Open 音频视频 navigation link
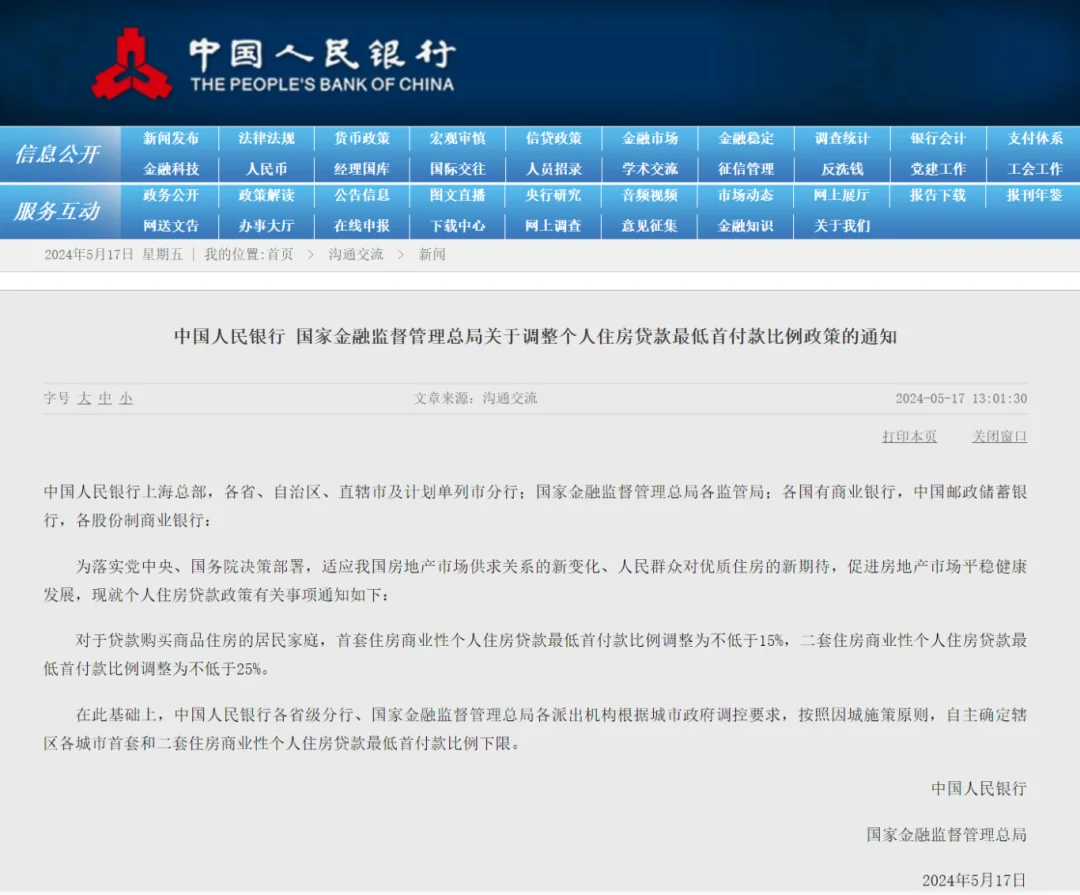This screenshot has height=895, width=1080. coord(650,196)
